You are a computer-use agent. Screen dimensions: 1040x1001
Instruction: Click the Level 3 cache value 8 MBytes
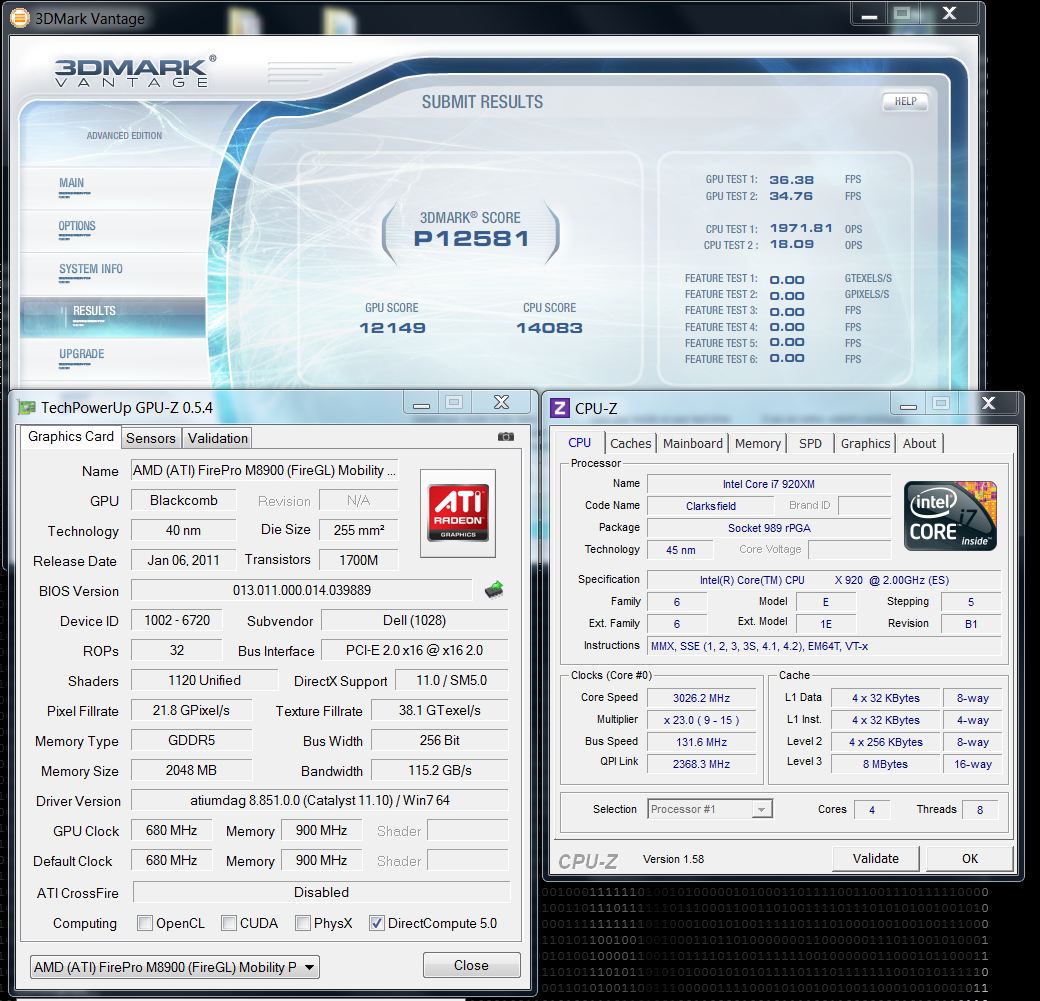tap(885, 764)
